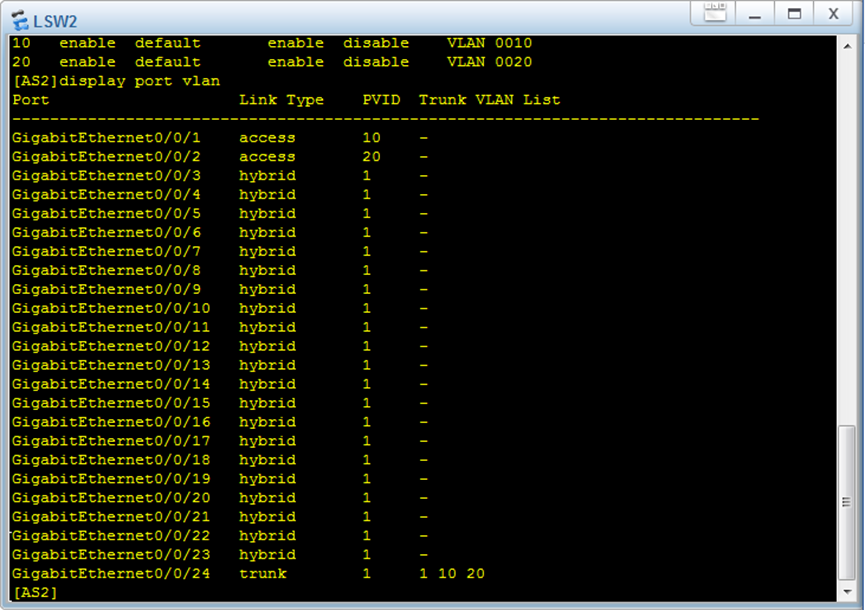The height and width of the screenshot is (610, 865).
Task: Click 'VLAN 0020' description text
Action: click(489, 62)
